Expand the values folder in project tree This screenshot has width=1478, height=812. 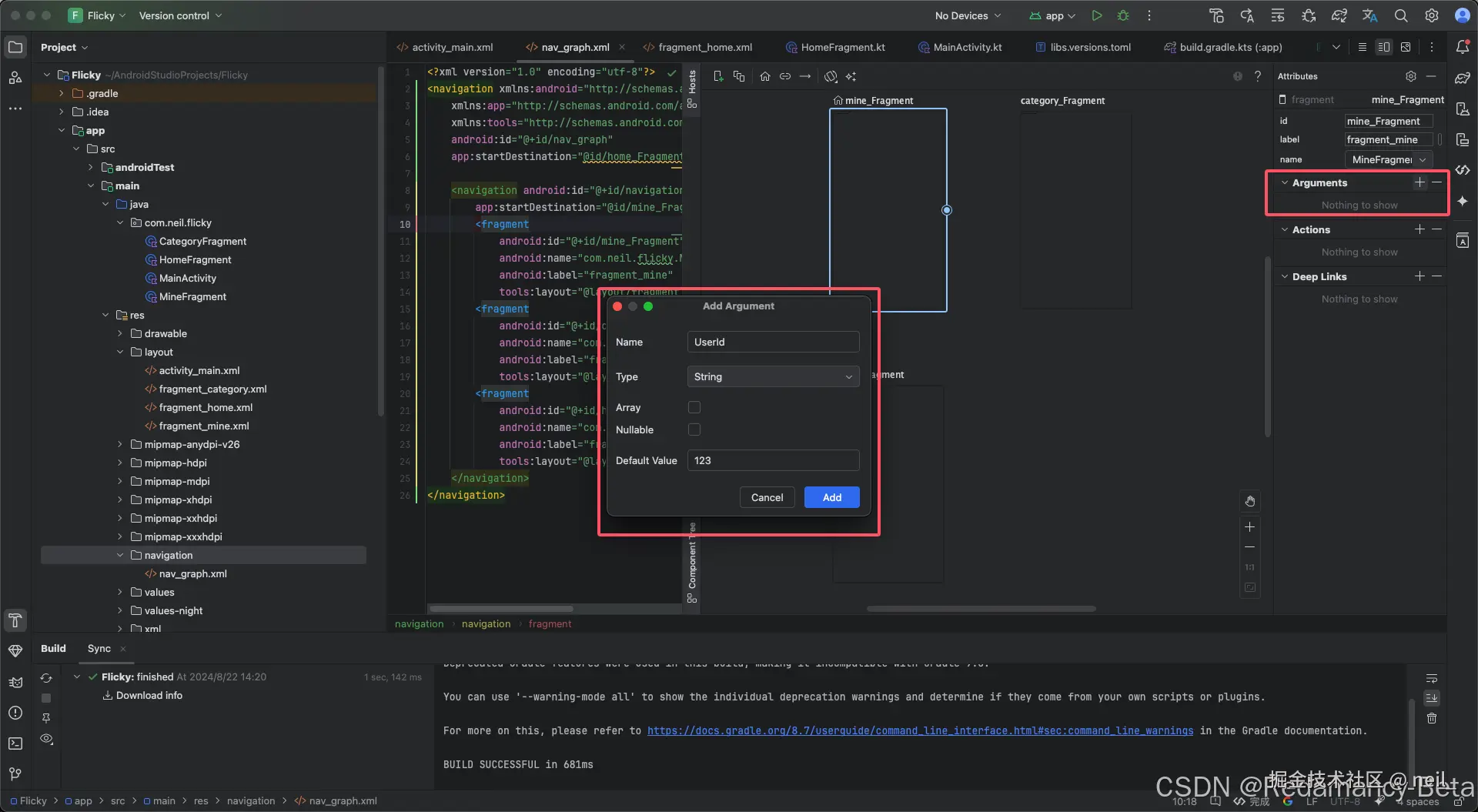click(x=120, y=592)
